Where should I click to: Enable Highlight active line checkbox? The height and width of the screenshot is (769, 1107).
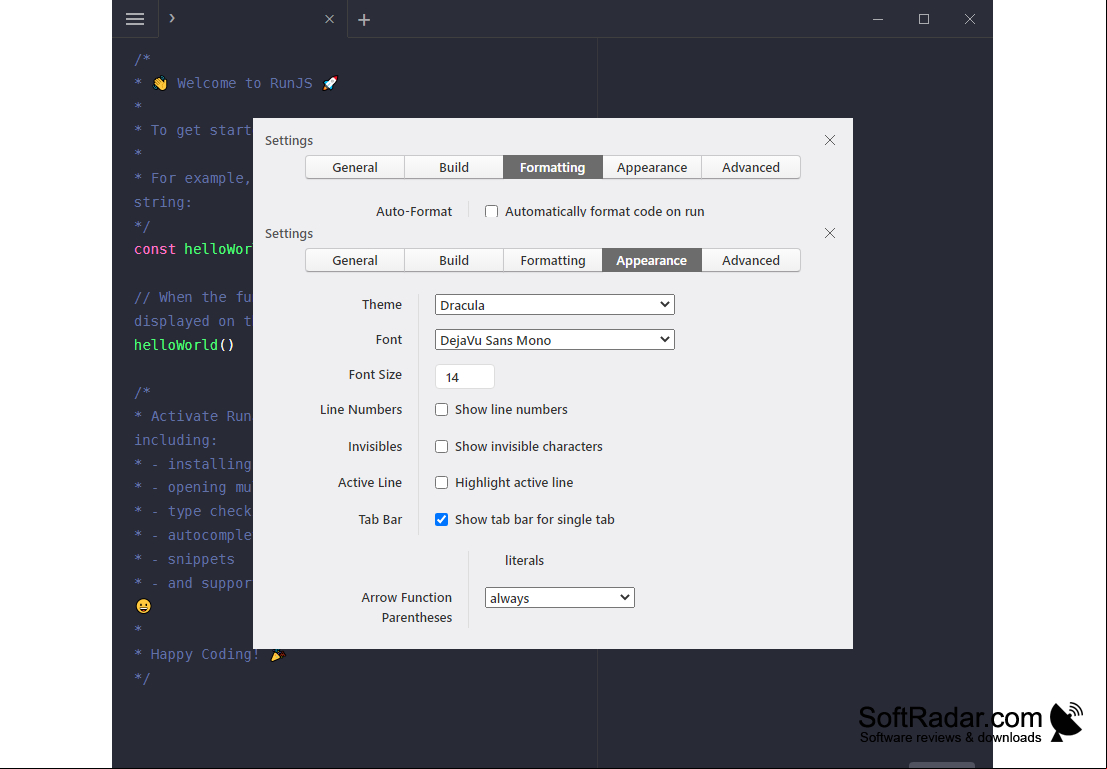pos(441,482)
